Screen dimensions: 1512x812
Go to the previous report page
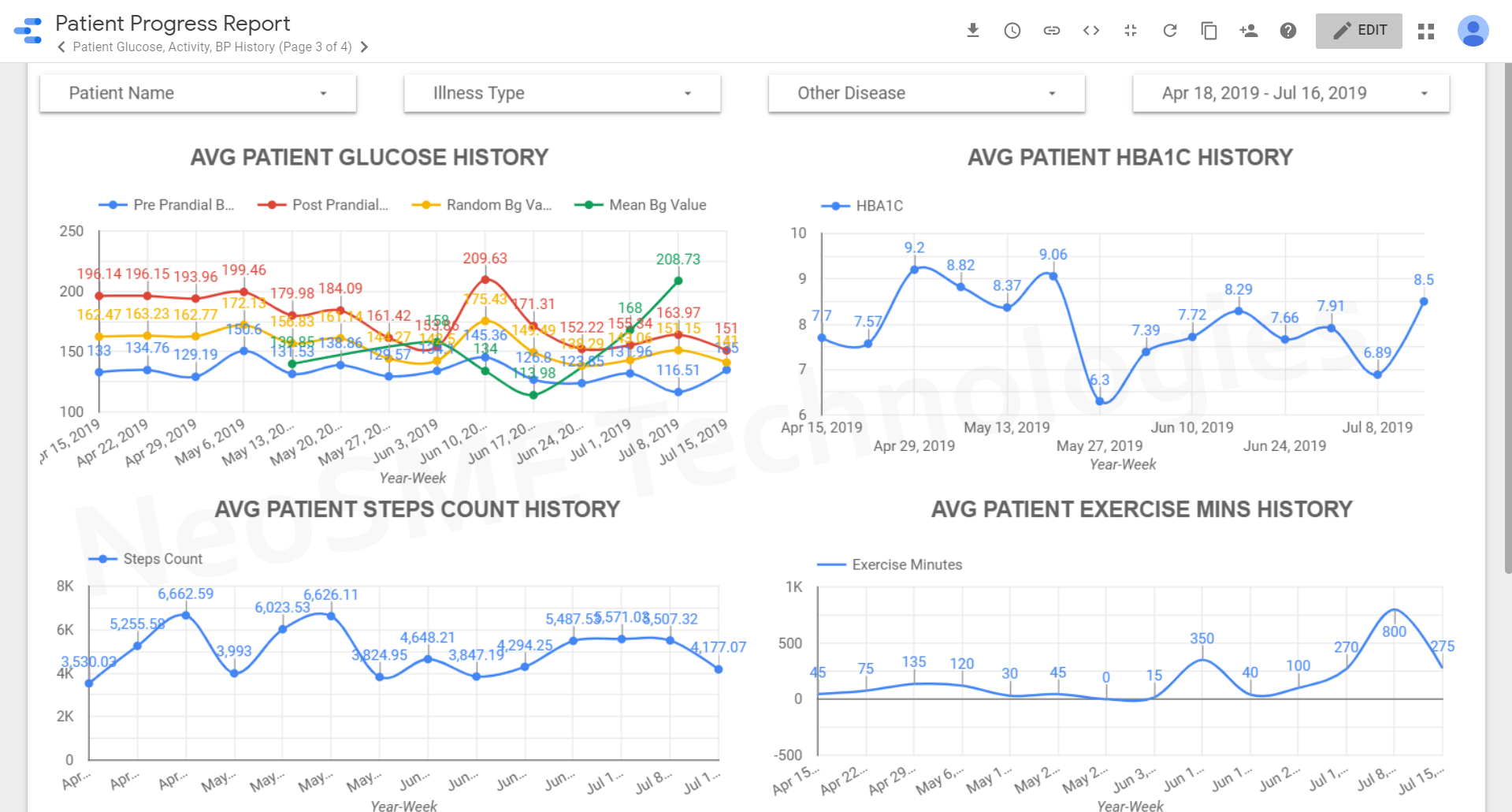click(x=61, y=47)
